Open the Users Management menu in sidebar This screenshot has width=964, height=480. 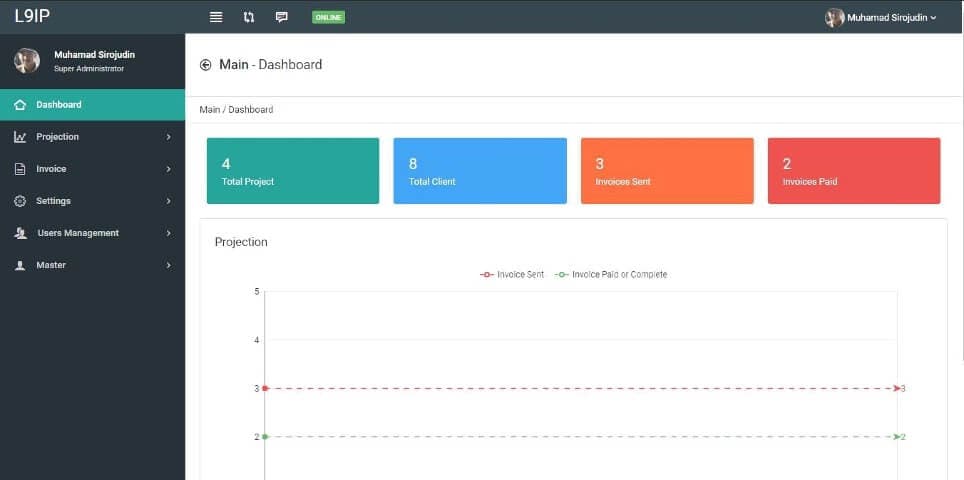[92, 233]
